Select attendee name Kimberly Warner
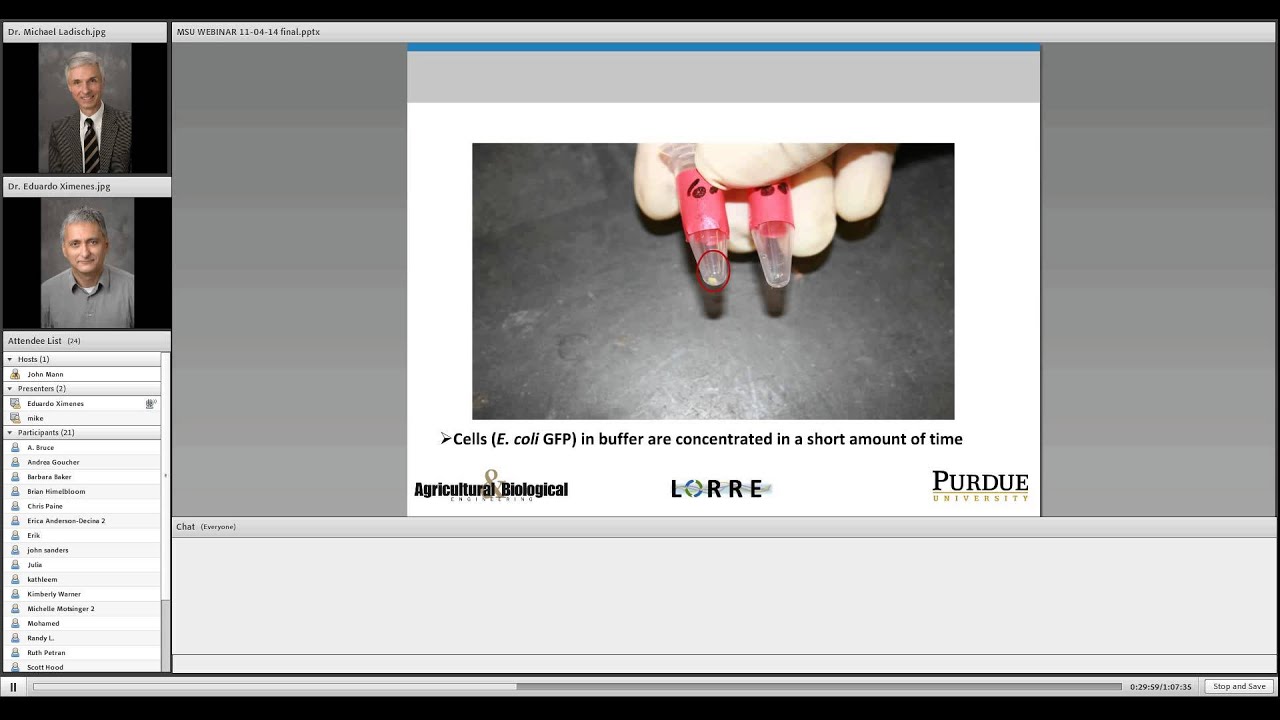The height and width of the screenshot is (720, 1280). click(54, 594)
